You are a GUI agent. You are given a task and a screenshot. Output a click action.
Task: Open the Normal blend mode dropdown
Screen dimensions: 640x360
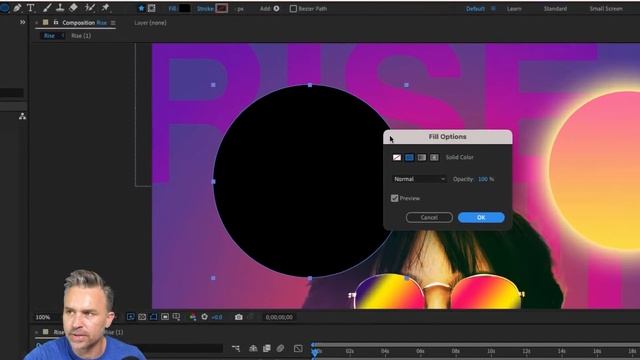pos(419,179)
